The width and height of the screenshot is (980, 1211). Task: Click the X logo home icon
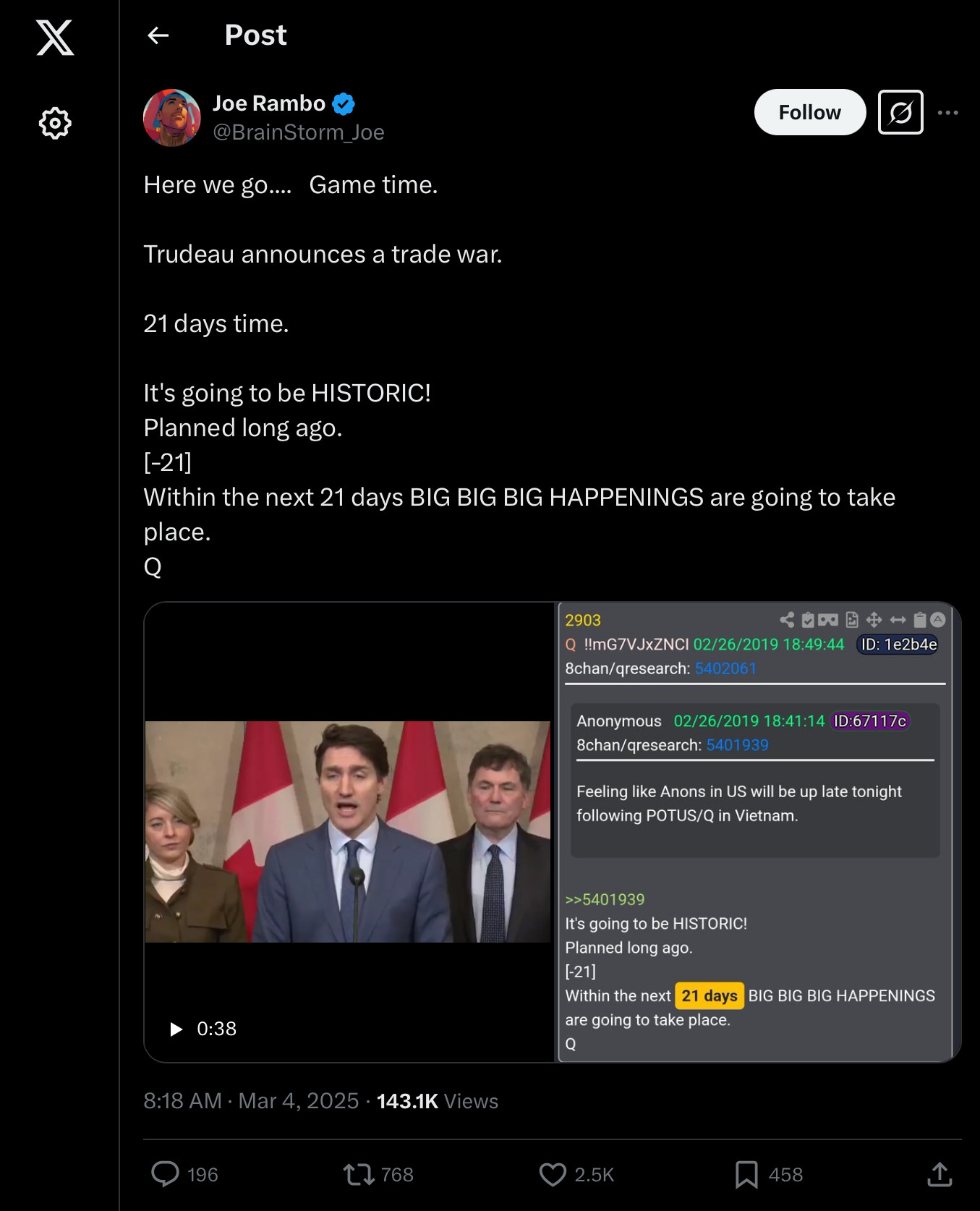coord(55,38)
